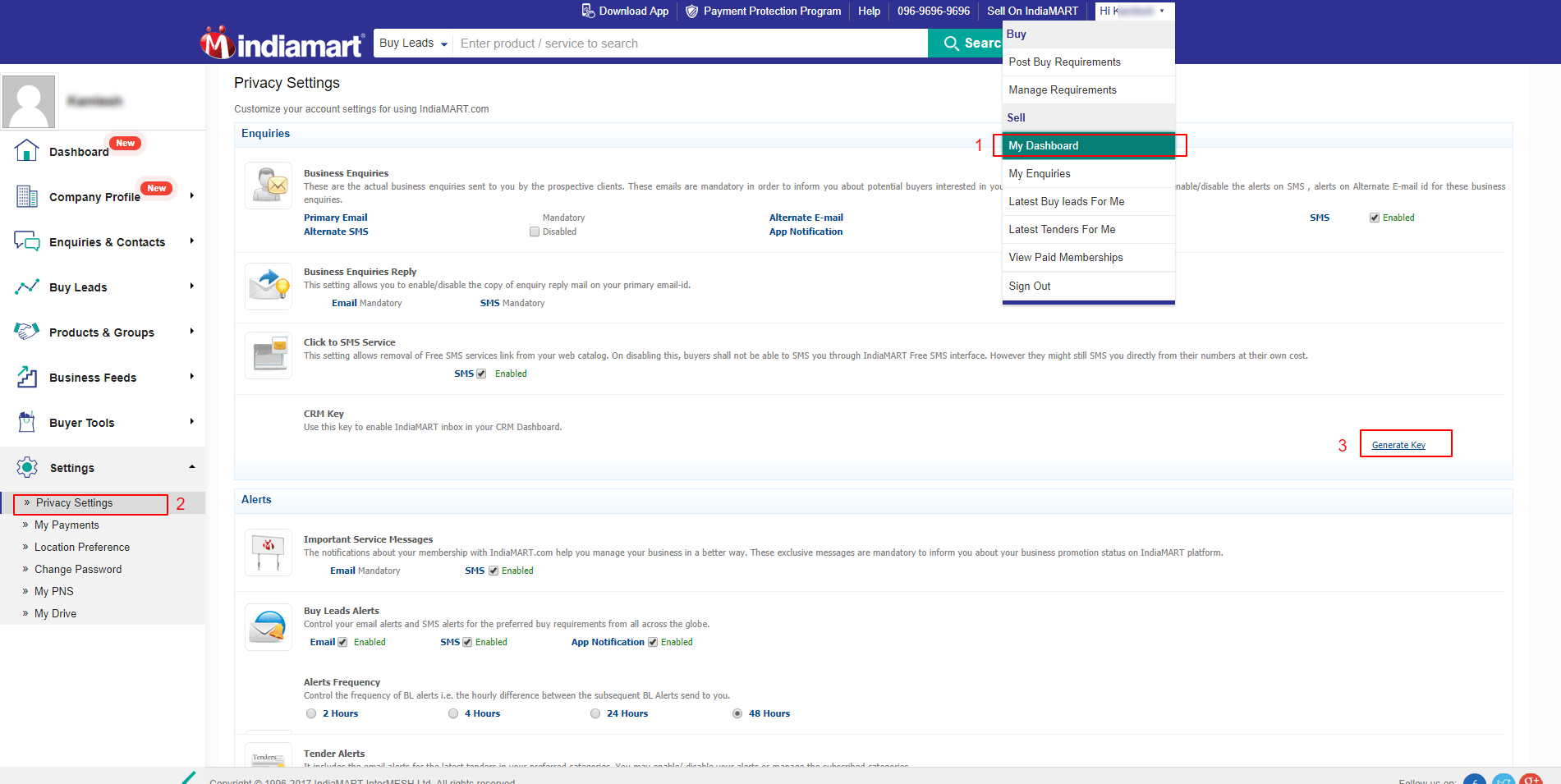Click the Settings gear icon
1561x784 pixels.
(x=27, y=467)
